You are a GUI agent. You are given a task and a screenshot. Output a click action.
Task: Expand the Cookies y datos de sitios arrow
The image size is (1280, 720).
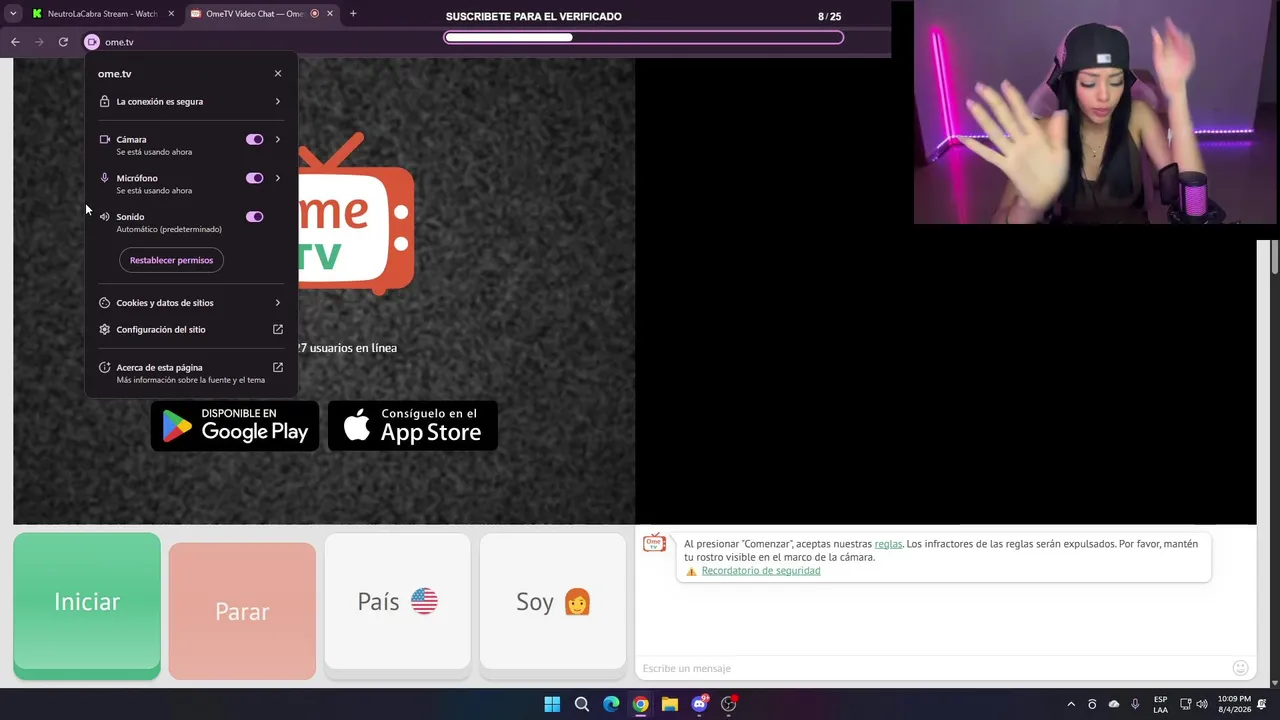pyautogui.click(x=278, y=303)
